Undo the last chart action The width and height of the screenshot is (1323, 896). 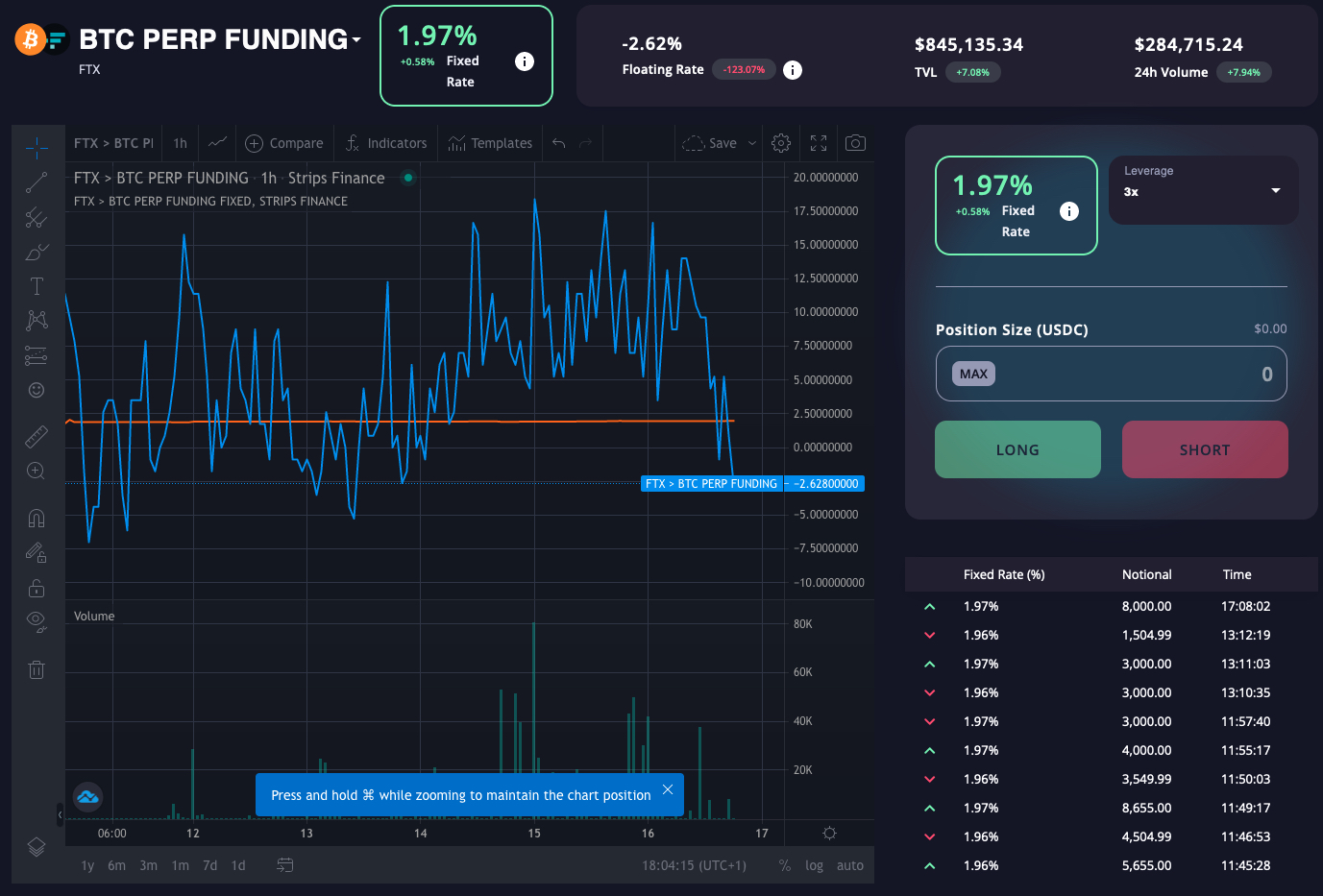point(559,143)
